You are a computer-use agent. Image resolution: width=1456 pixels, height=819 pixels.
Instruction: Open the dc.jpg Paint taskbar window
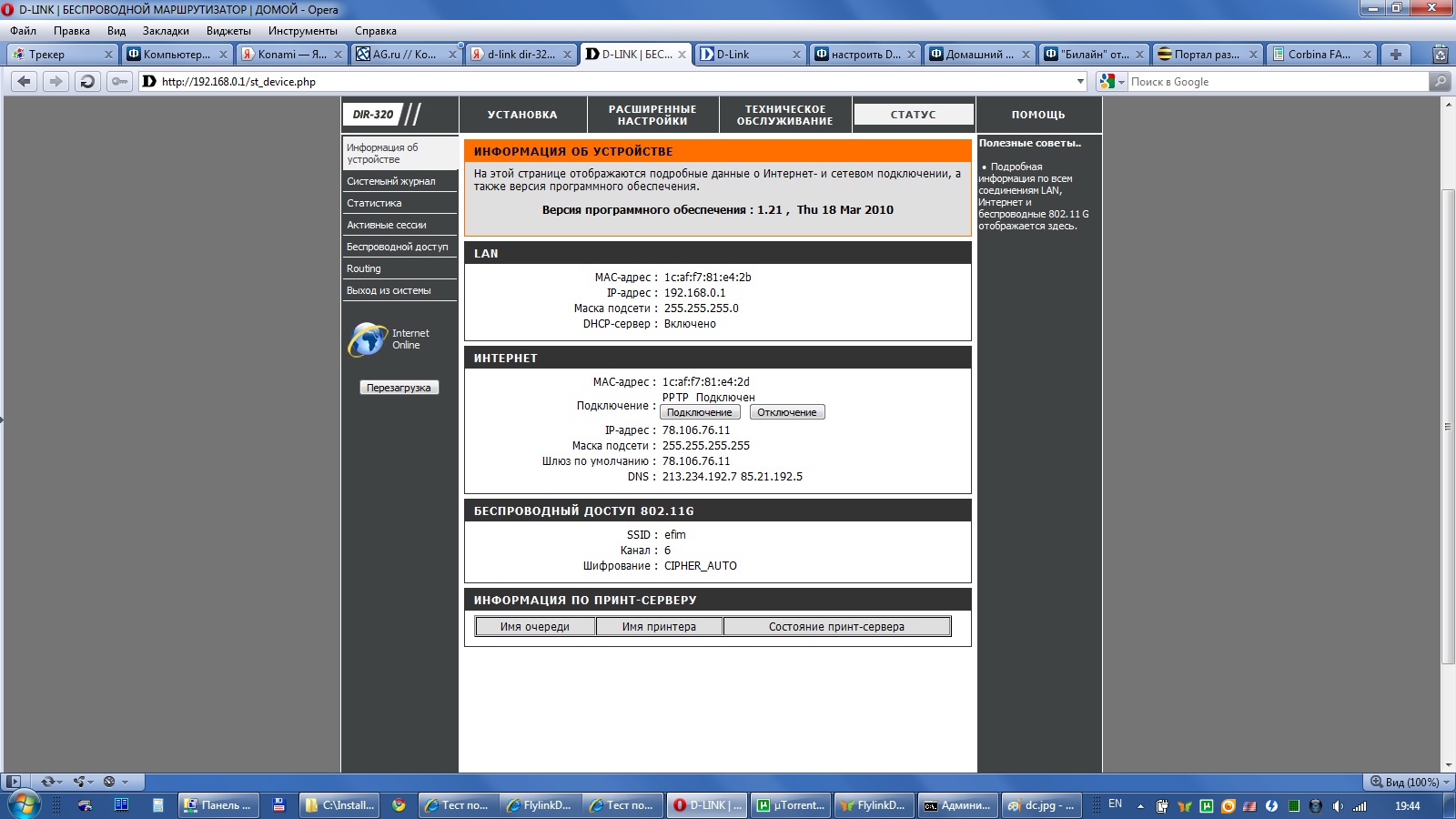click(x=1041, y=805)
